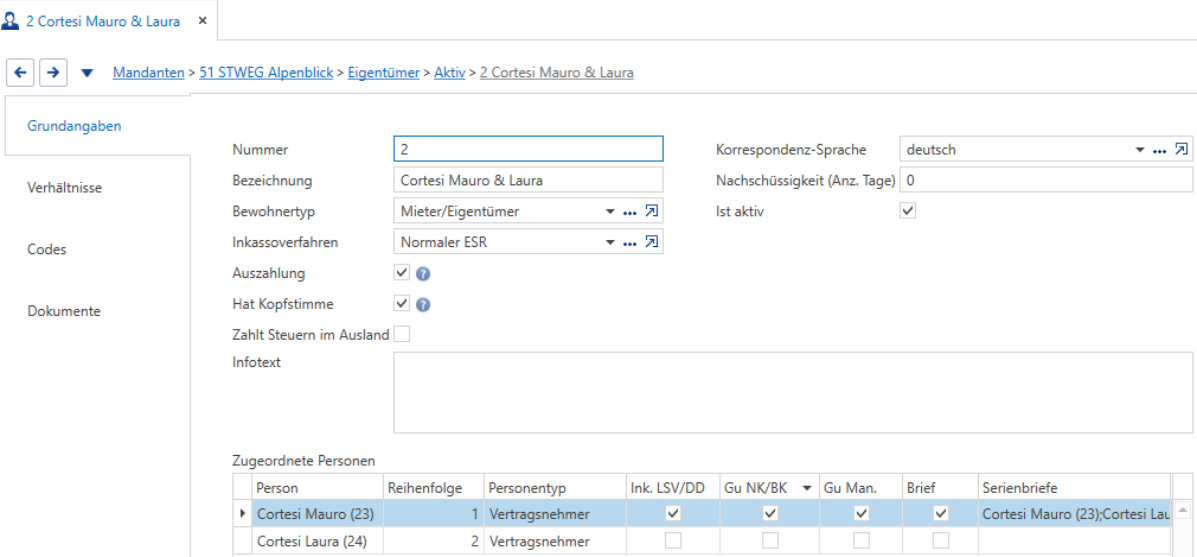The image size is (1197, 557).
Task: Click the help icon next to Hat Kopfstimme
Action: click(x=424, y=304)
